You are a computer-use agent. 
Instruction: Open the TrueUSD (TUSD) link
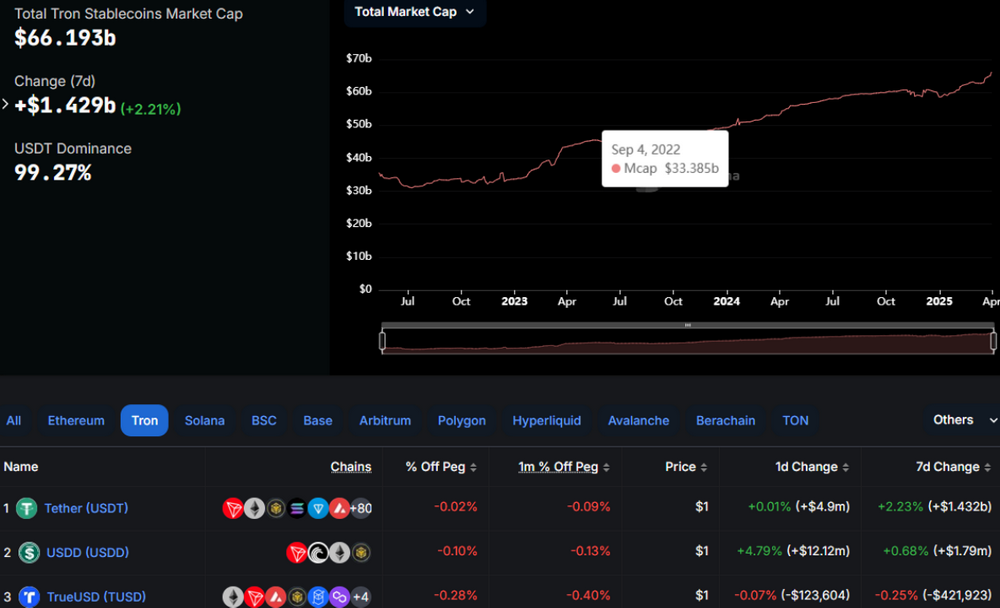coord(96,597)
